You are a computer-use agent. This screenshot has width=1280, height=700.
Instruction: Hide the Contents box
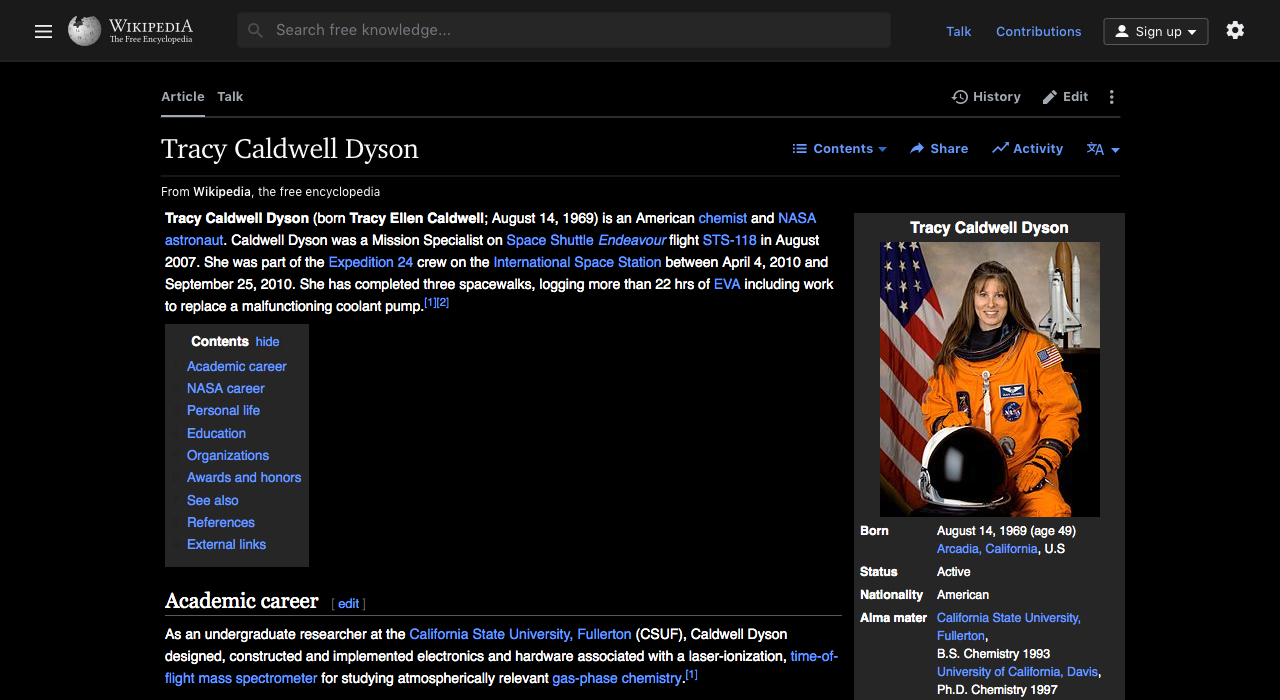click(266, 341)
